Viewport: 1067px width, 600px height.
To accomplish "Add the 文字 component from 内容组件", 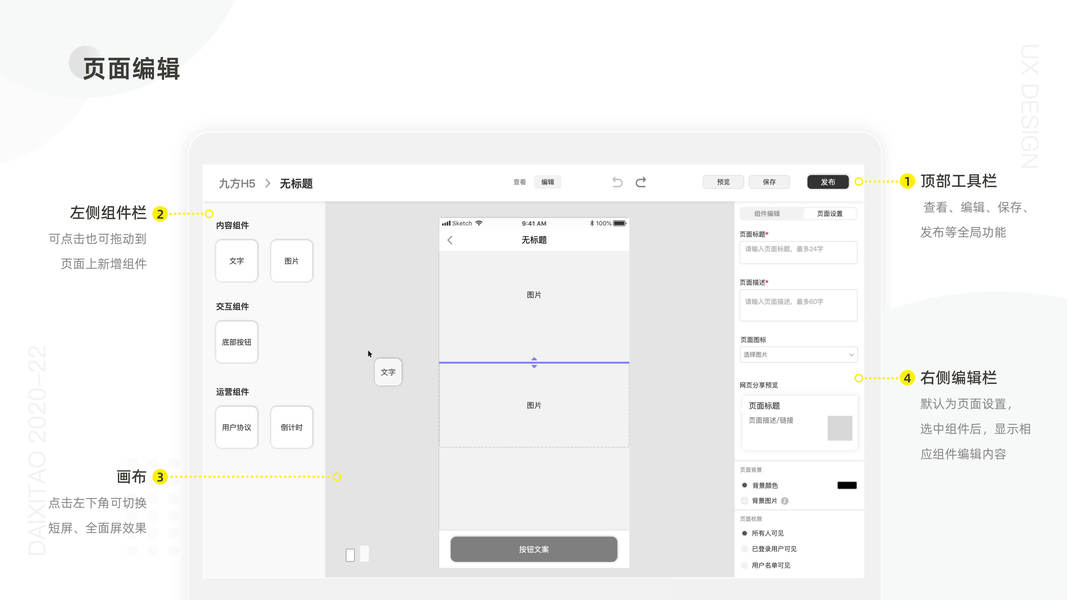I will pyautogui.click(x=237, y=261).
